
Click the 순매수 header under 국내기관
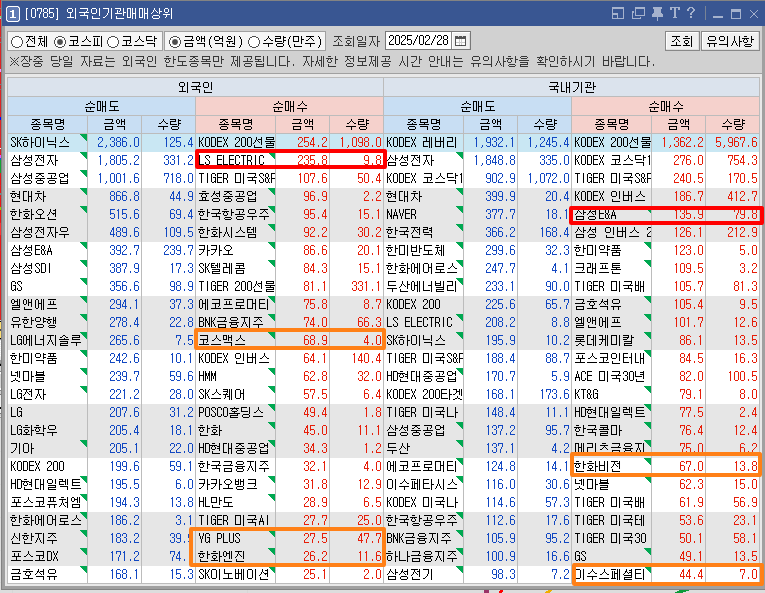pos(665,106)
